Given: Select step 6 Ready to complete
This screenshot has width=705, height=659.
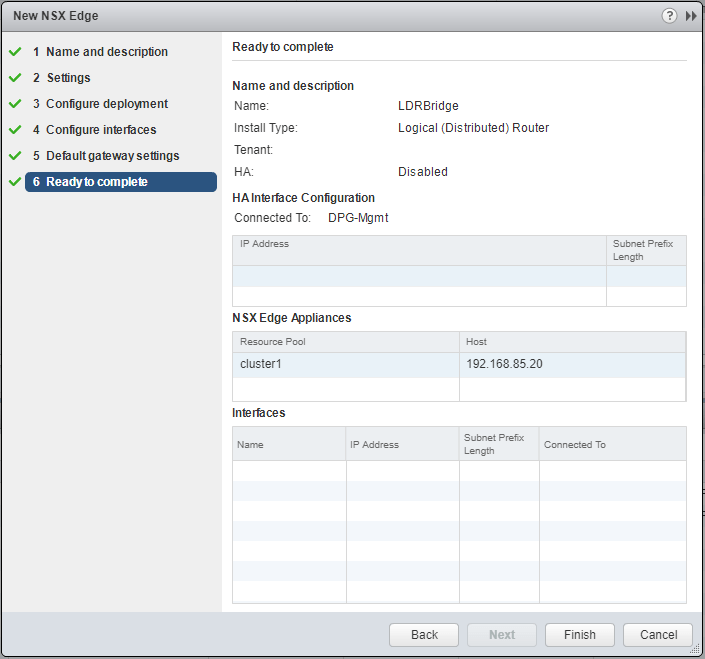Looking at the screenshot, I should click(x=96, y=182).
